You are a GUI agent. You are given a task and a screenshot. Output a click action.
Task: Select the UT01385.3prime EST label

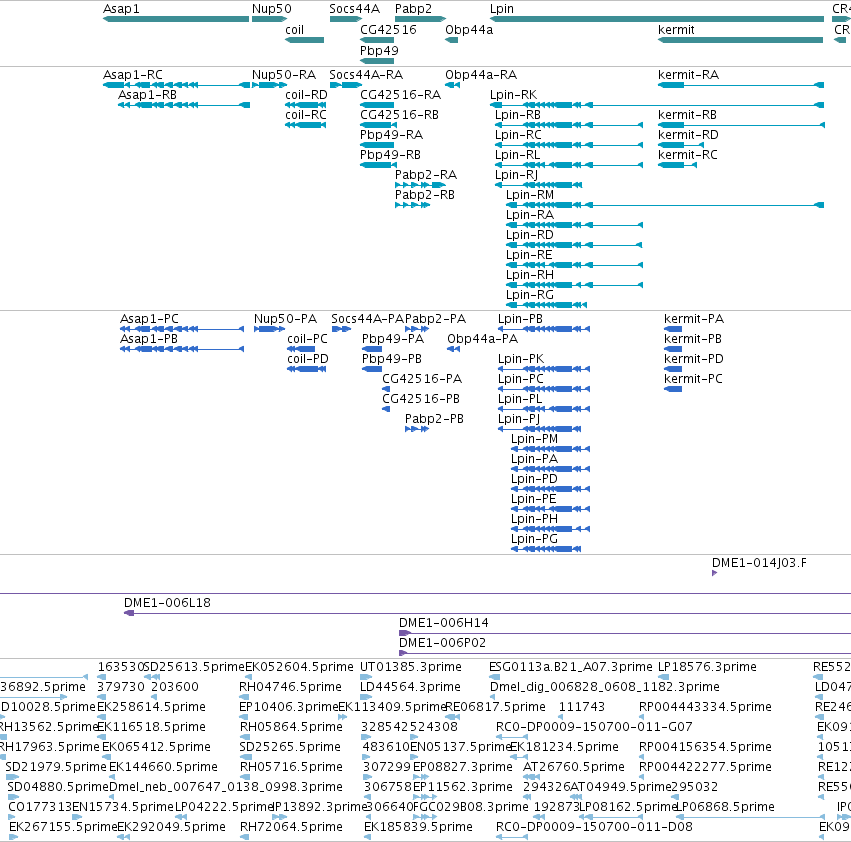click(x=411, y=667)
